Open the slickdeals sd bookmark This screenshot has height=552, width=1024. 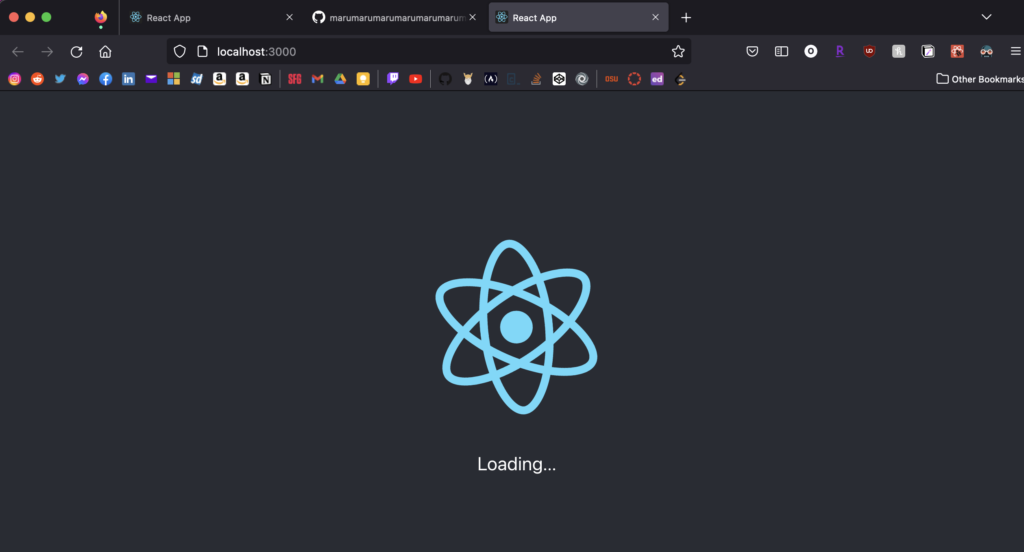coord(197,79)
